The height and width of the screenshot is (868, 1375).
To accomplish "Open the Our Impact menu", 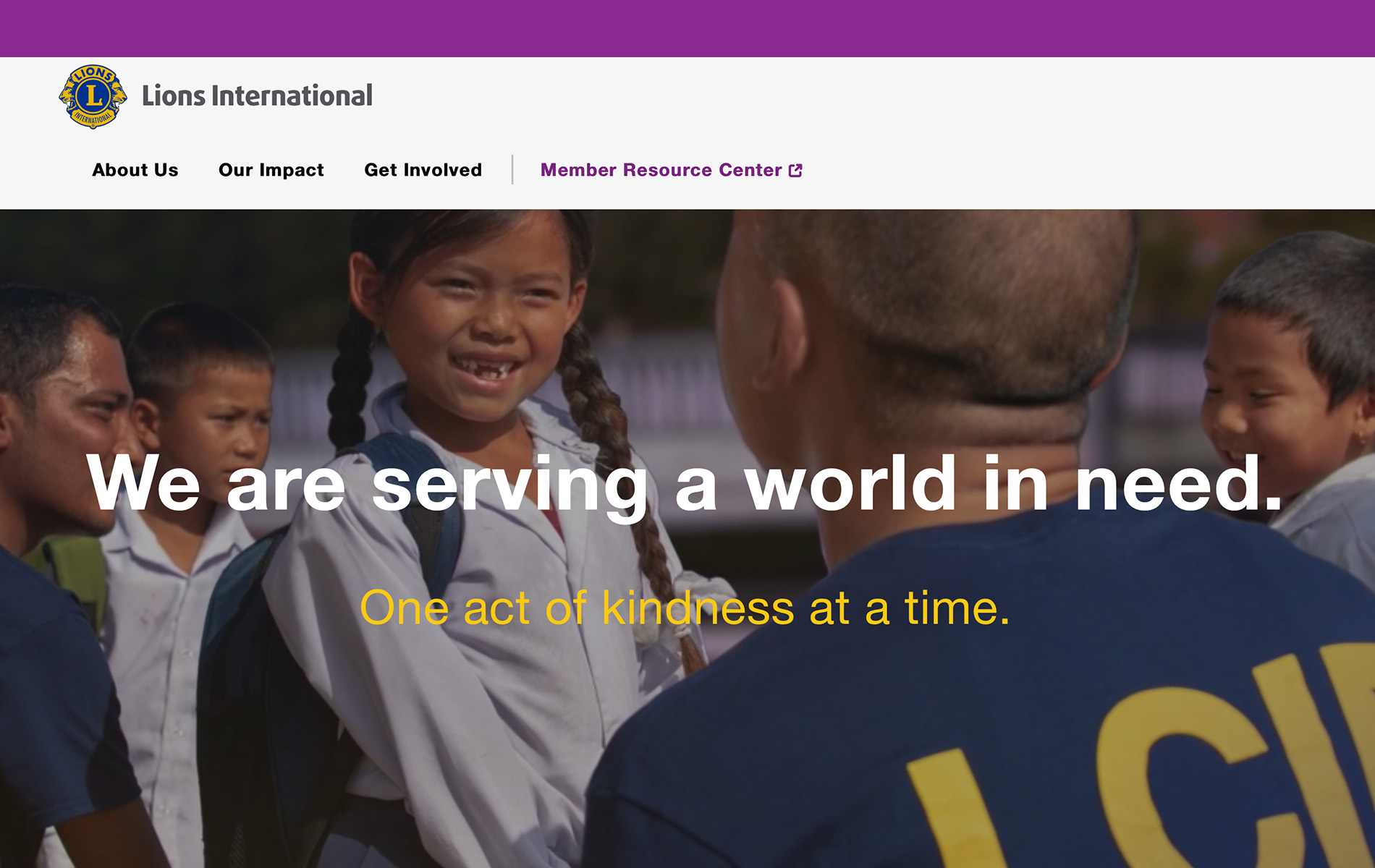I will (x=271, y=170).
